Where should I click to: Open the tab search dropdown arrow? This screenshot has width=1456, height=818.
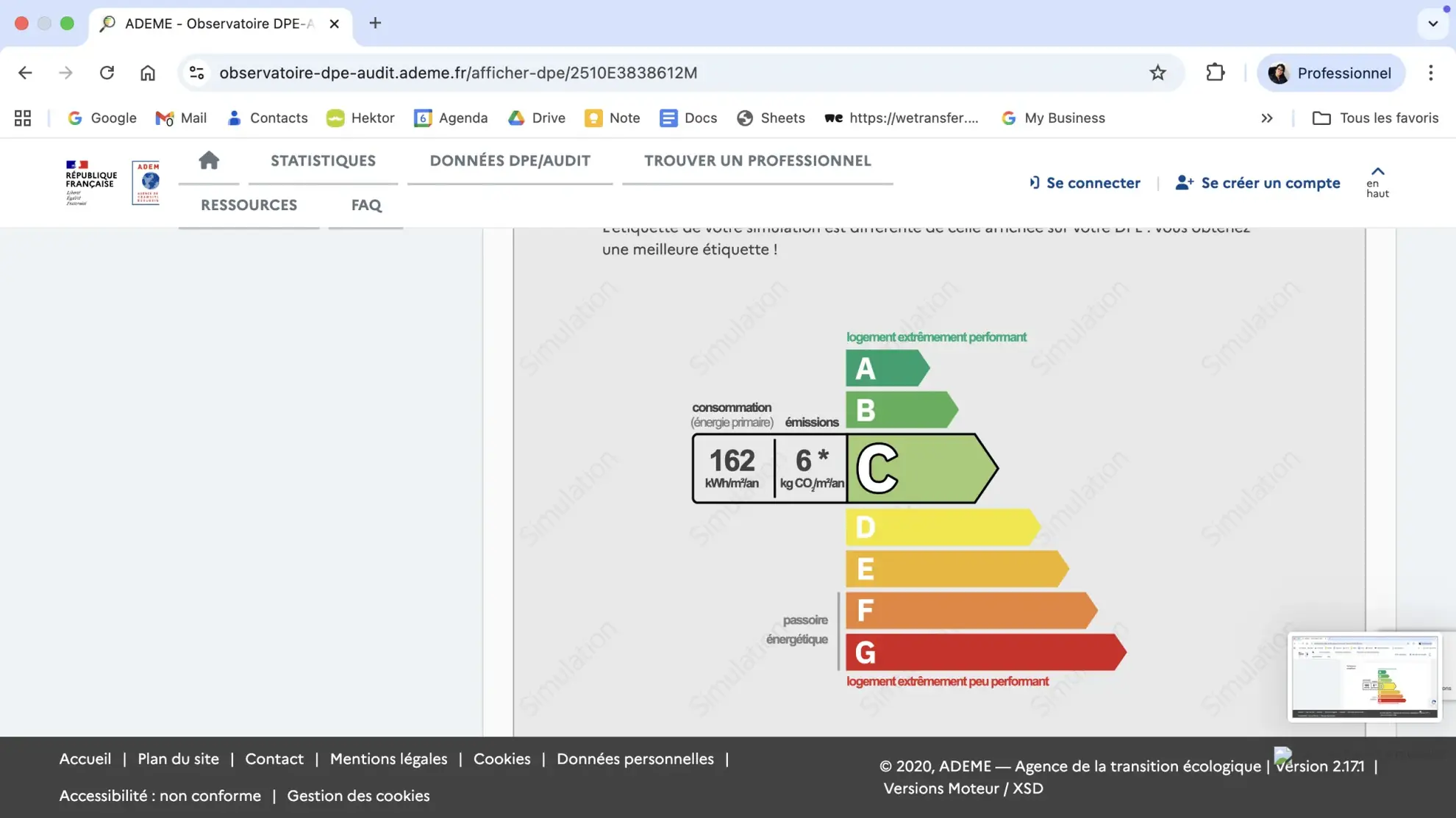(1432, 24)
